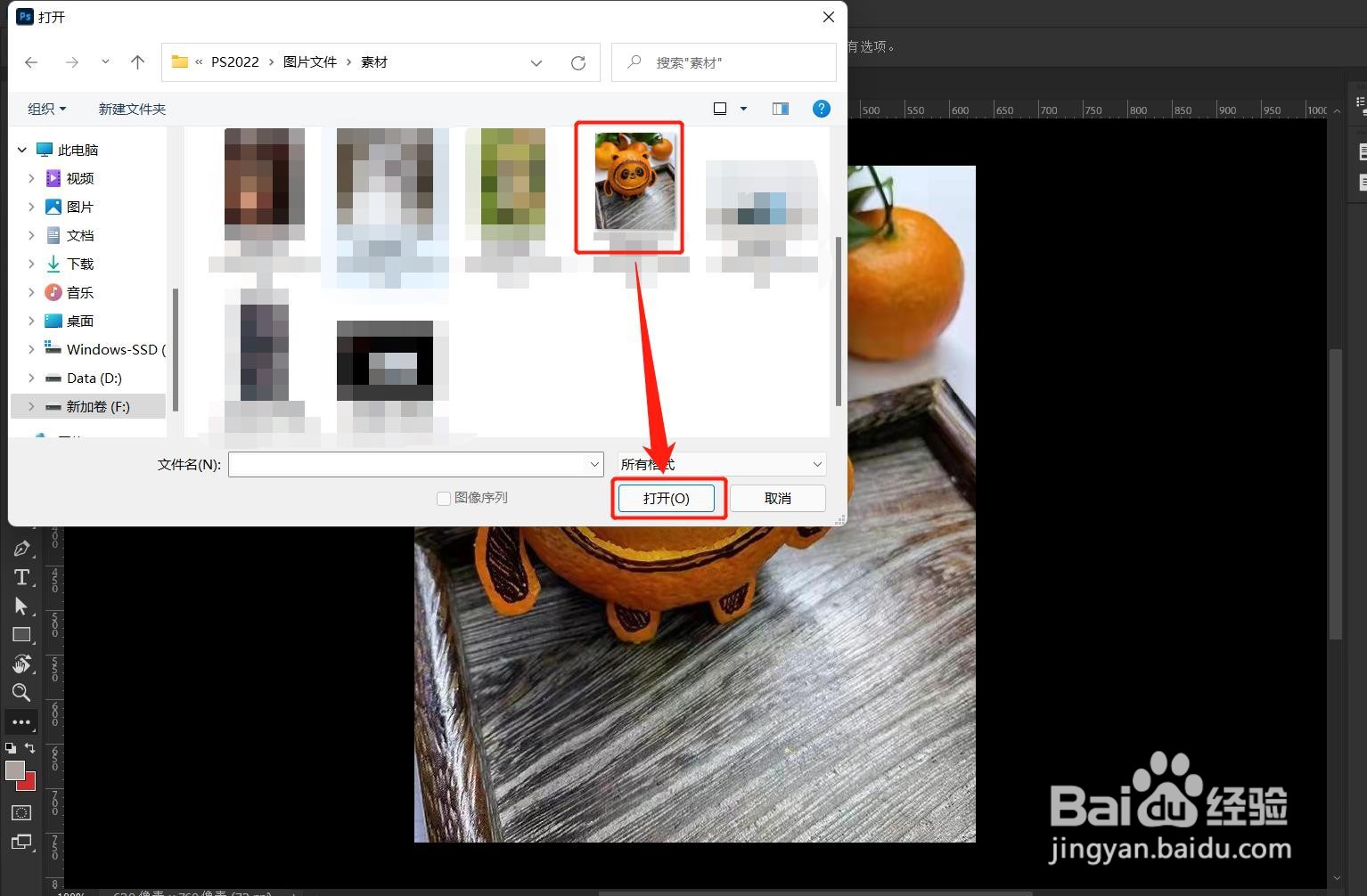Image resolution: width=1367 pixels, height=896 pixels.
Task: Select the Horizontal Type tool
Action: coord(21,577)
